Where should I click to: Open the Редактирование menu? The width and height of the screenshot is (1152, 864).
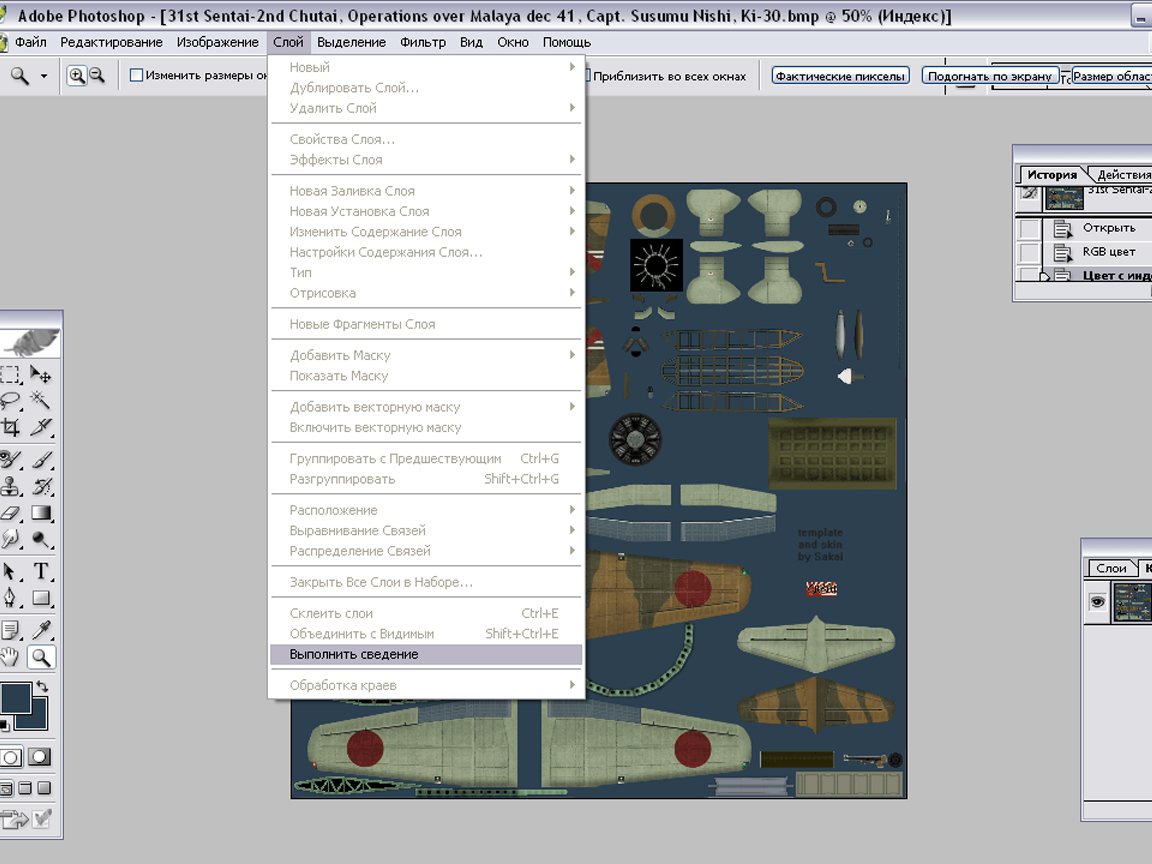click(x=112, y=43)
